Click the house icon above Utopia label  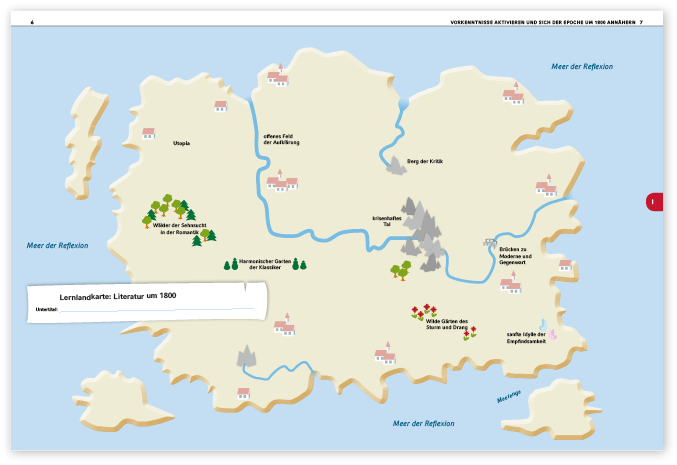pyautogui.click(x=149, y=132)
